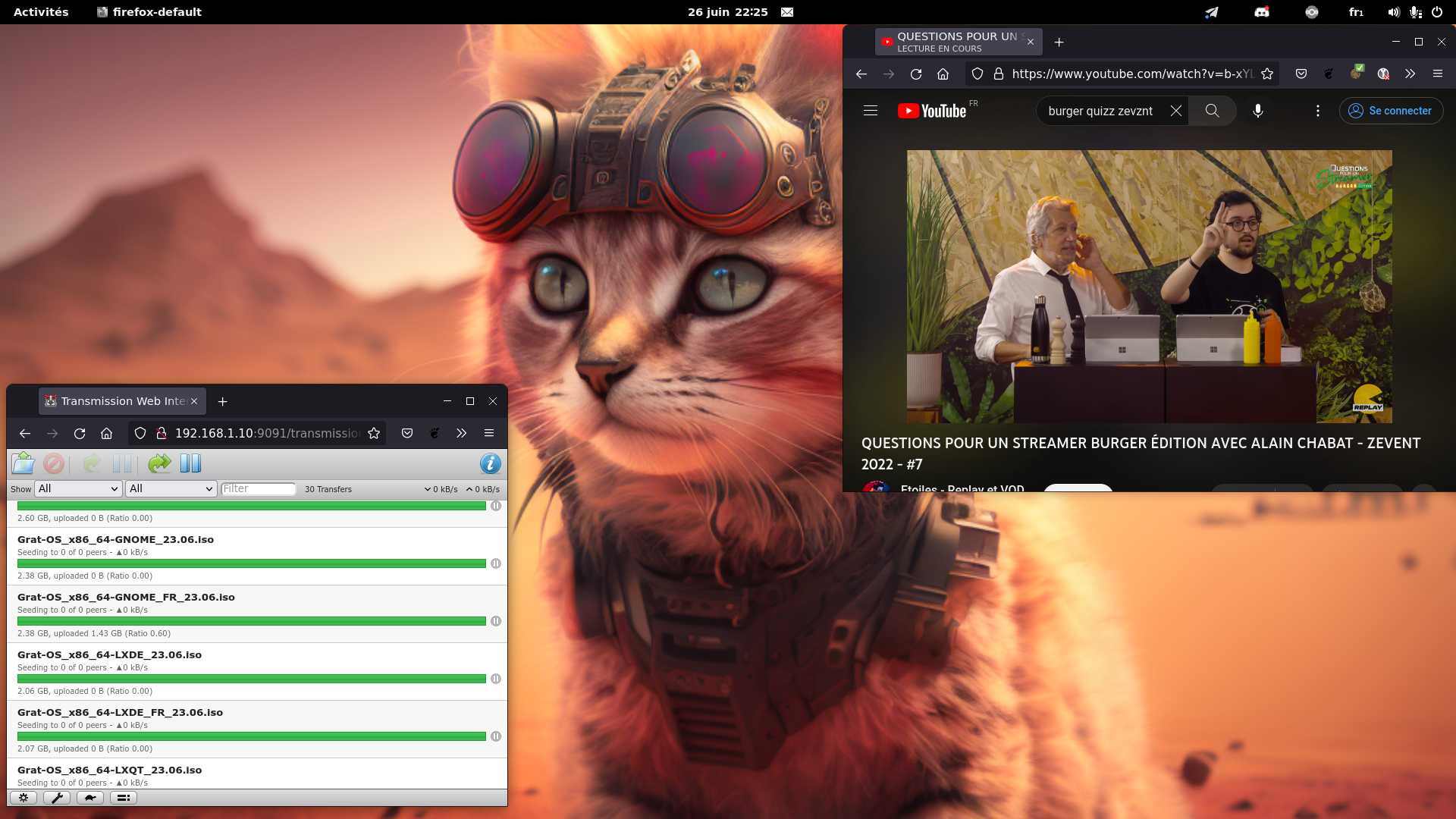
Task: Open the torrent inspector info icon
Action: coord(490,463)
